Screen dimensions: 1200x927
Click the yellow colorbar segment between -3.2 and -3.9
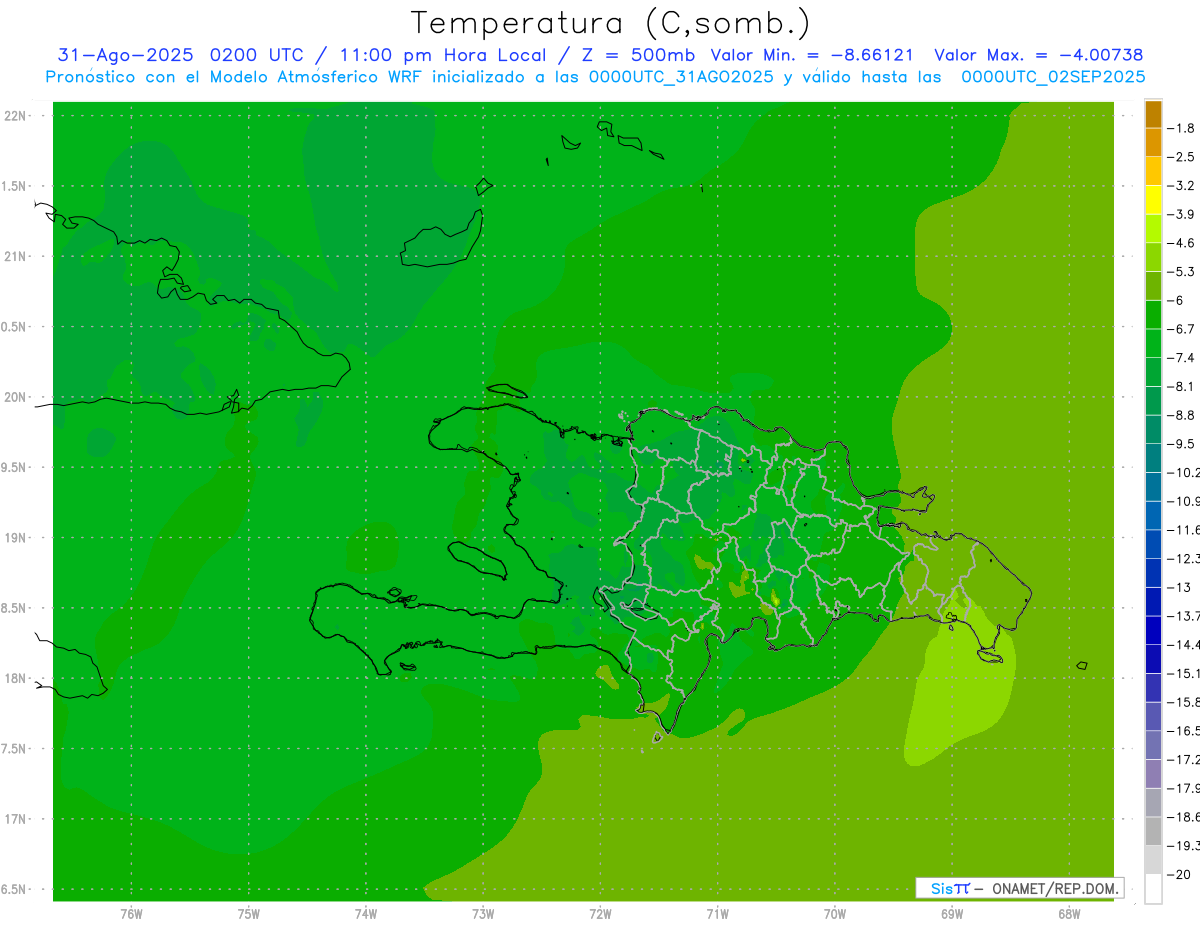(1153, 200)
